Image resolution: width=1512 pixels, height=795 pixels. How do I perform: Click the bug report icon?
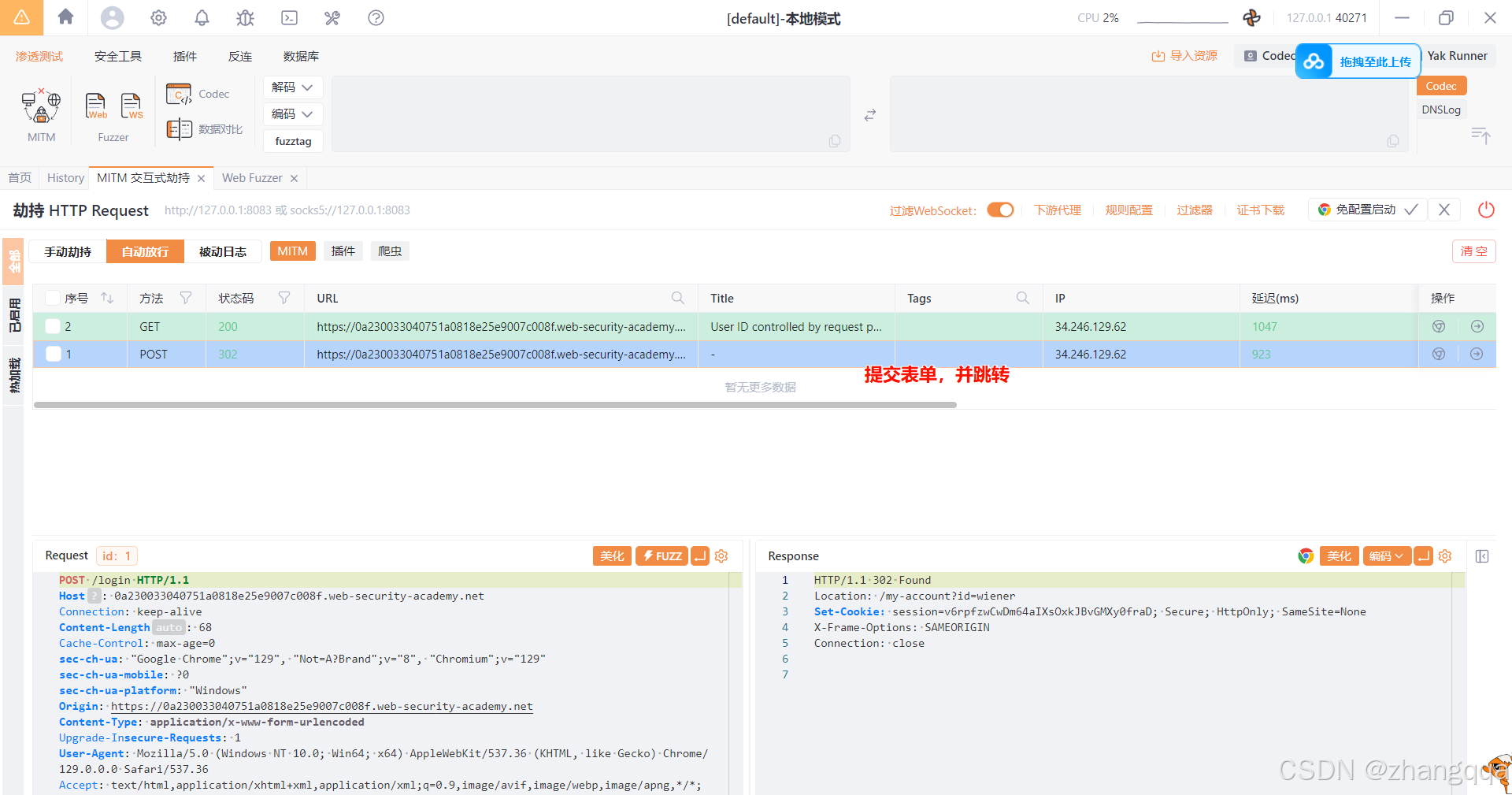pos(246,17)
